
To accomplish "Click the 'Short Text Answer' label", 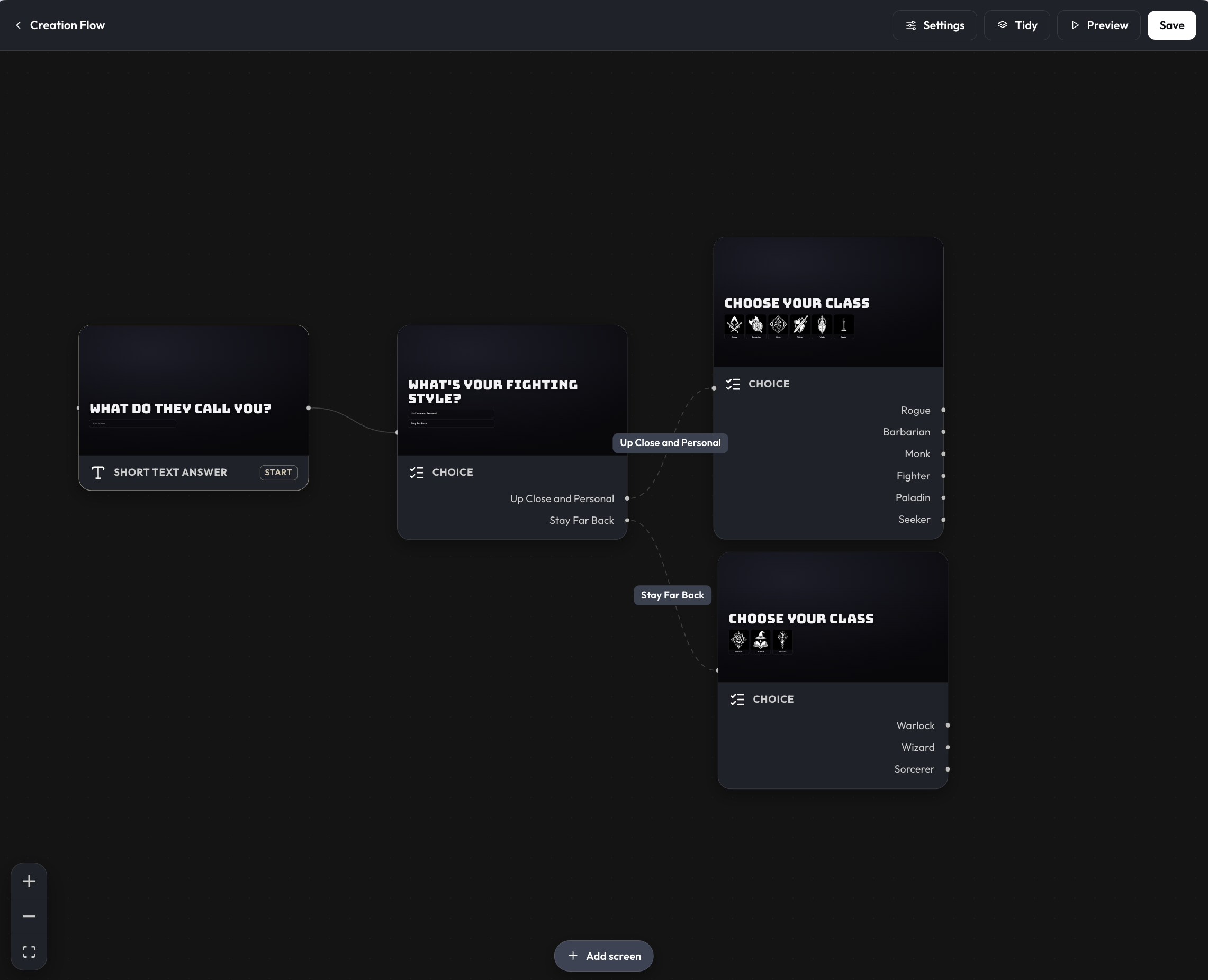I will click(170, 473).
